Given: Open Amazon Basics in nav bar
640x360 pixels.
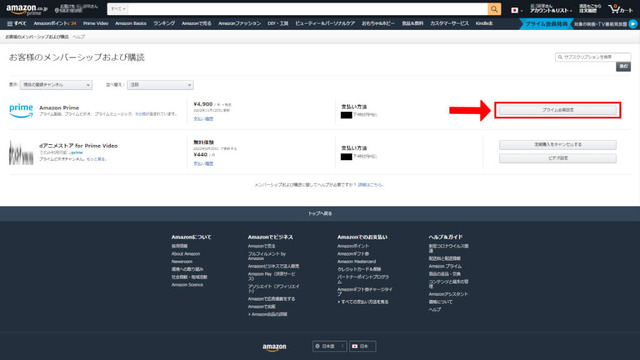Looking at the screenshot, I should [x=131, y=24].
